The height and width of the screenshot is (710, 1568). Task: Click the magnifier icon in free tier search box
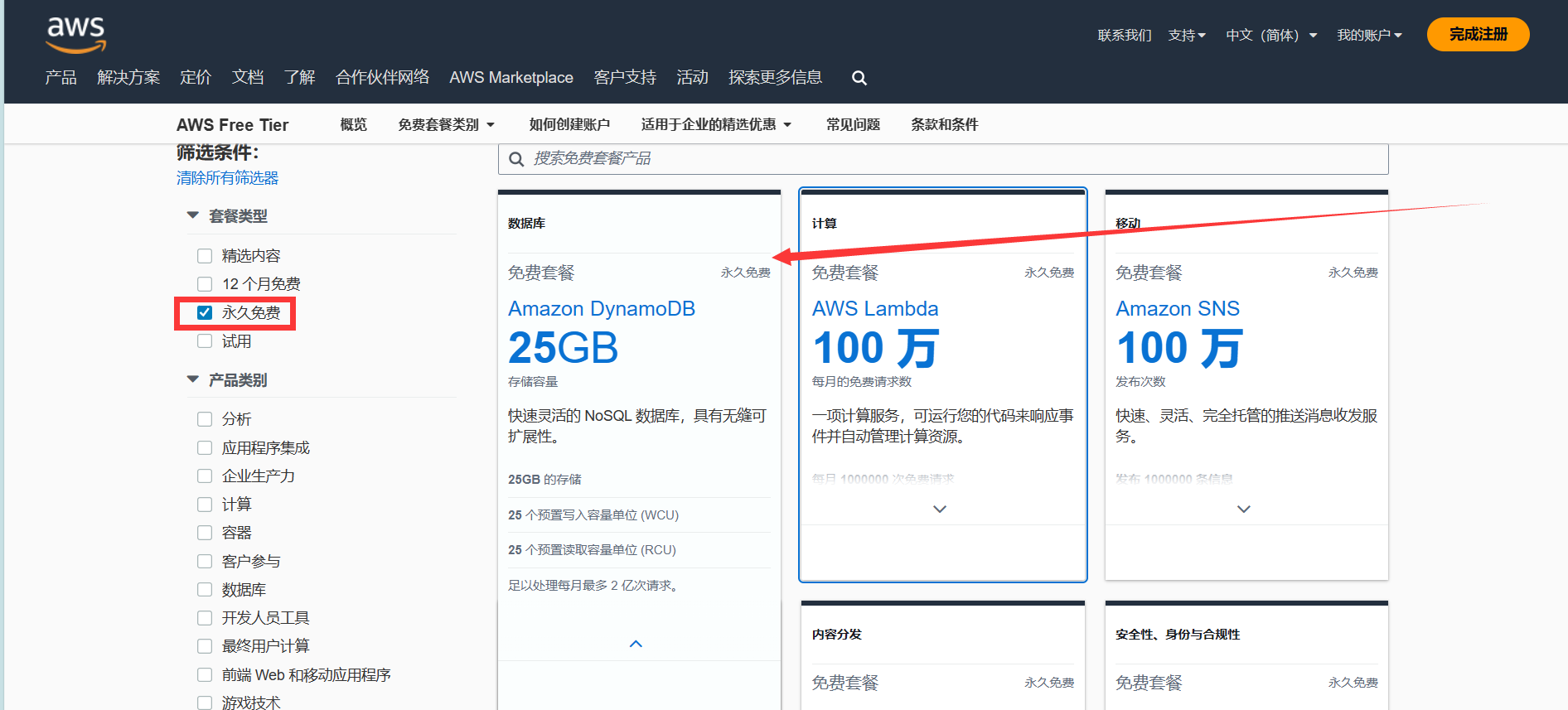point(516,159)
